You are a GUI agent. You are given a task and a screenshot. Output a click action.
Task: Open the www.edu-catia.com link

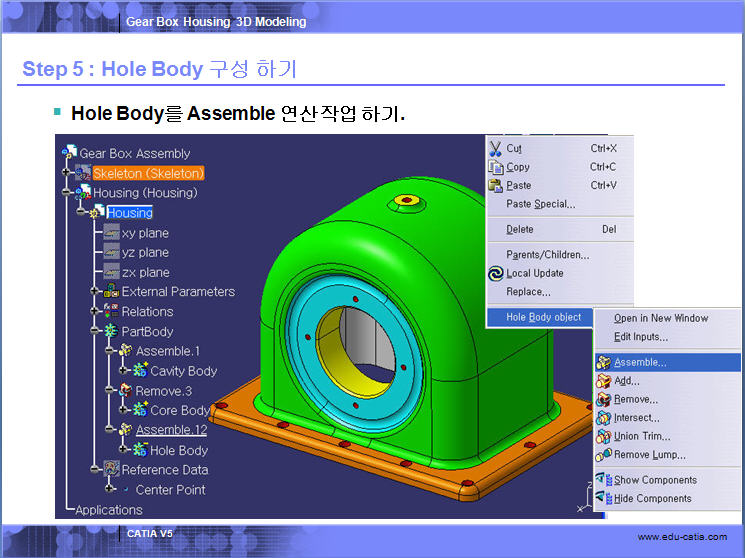point(682,538)
